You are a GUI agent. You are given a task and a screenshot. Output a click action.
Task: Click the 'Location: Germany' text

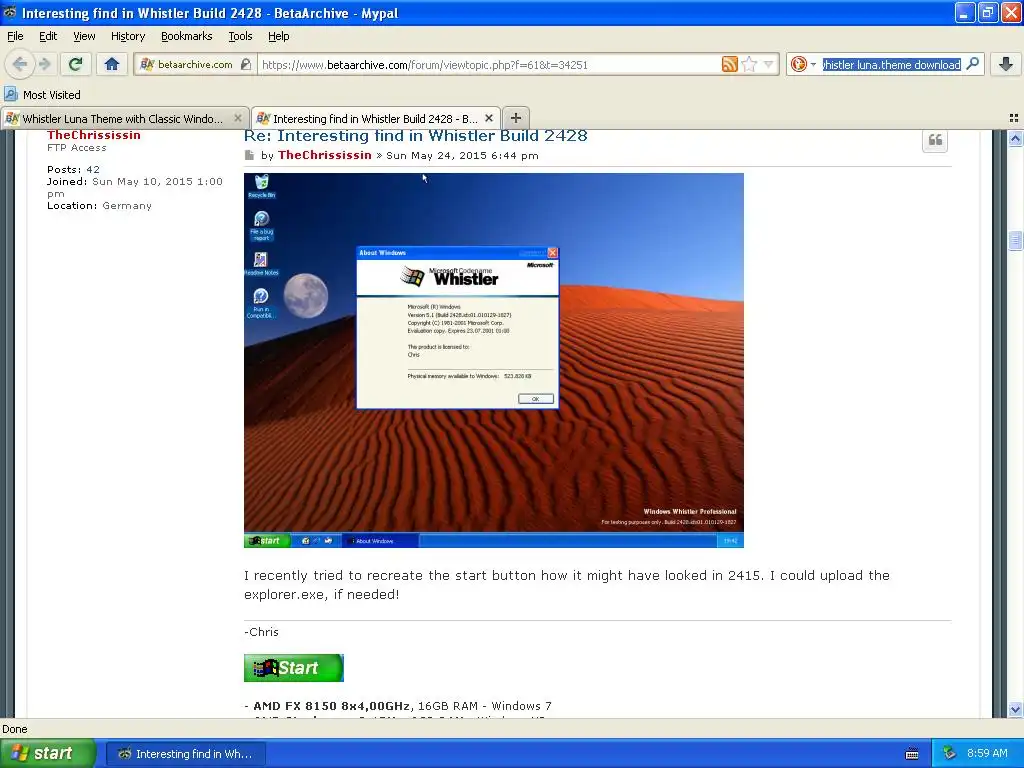[99, 206]
